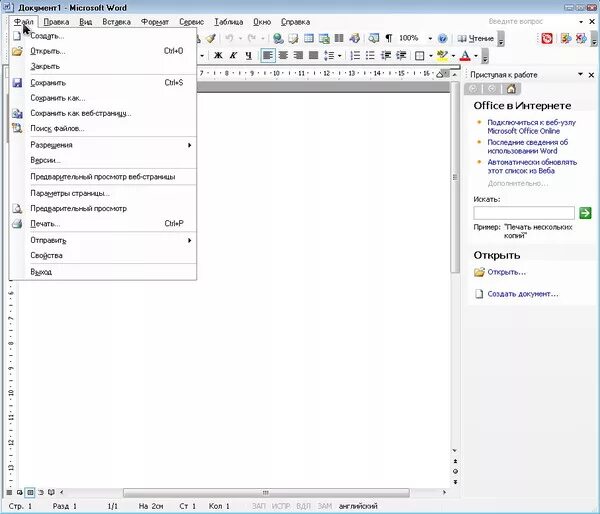Expand the line spacing dropdown arrow

coord(339,56)
